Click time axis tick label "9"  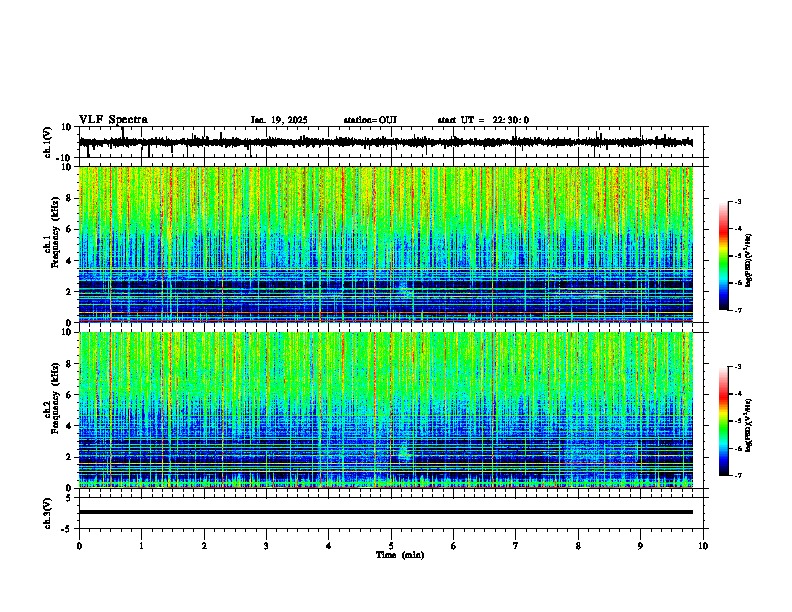pyautogui.click(x=640, y=546)
